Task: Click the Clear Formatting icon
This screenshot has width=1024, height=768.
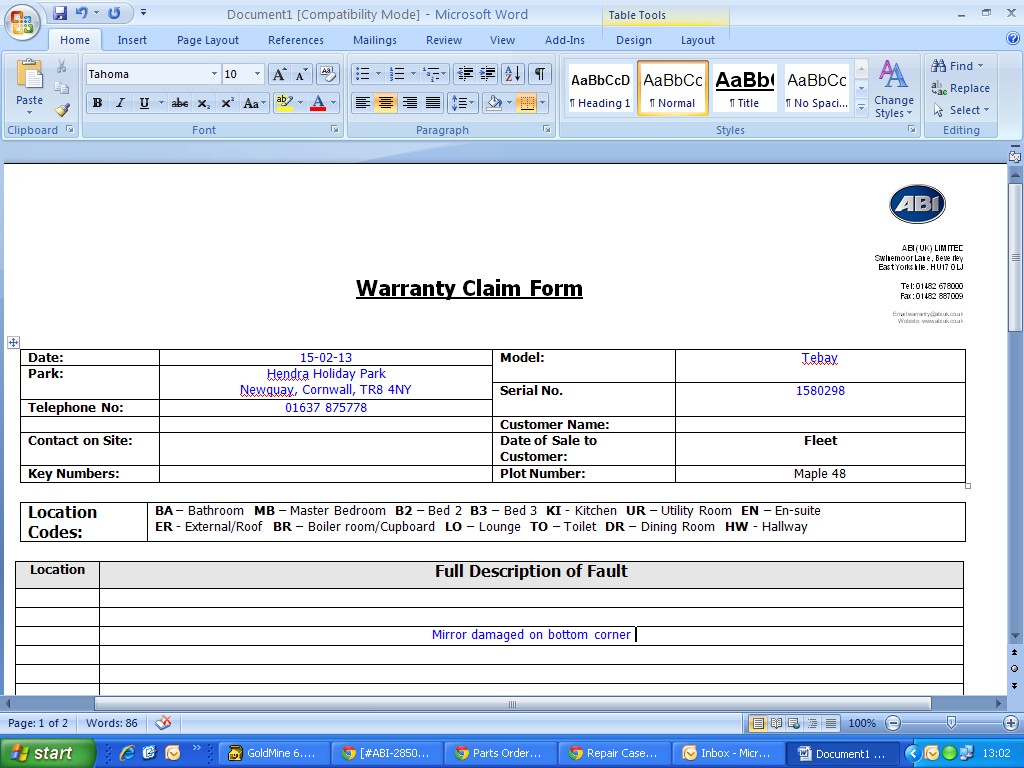Action: 328,74
